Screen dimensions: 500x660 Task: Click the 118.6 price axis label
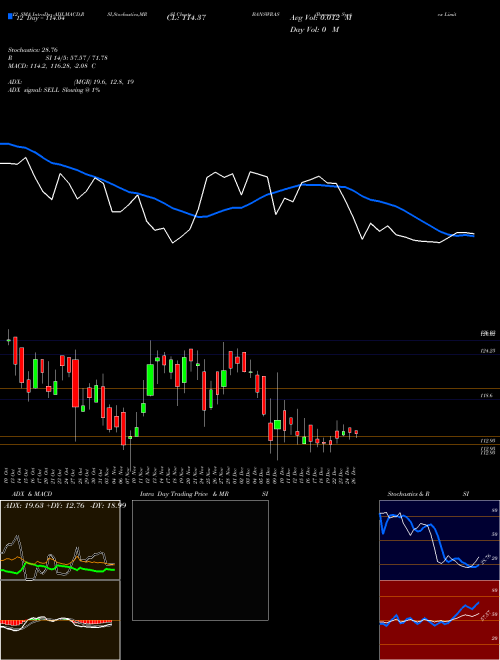[x=487, y=396]
